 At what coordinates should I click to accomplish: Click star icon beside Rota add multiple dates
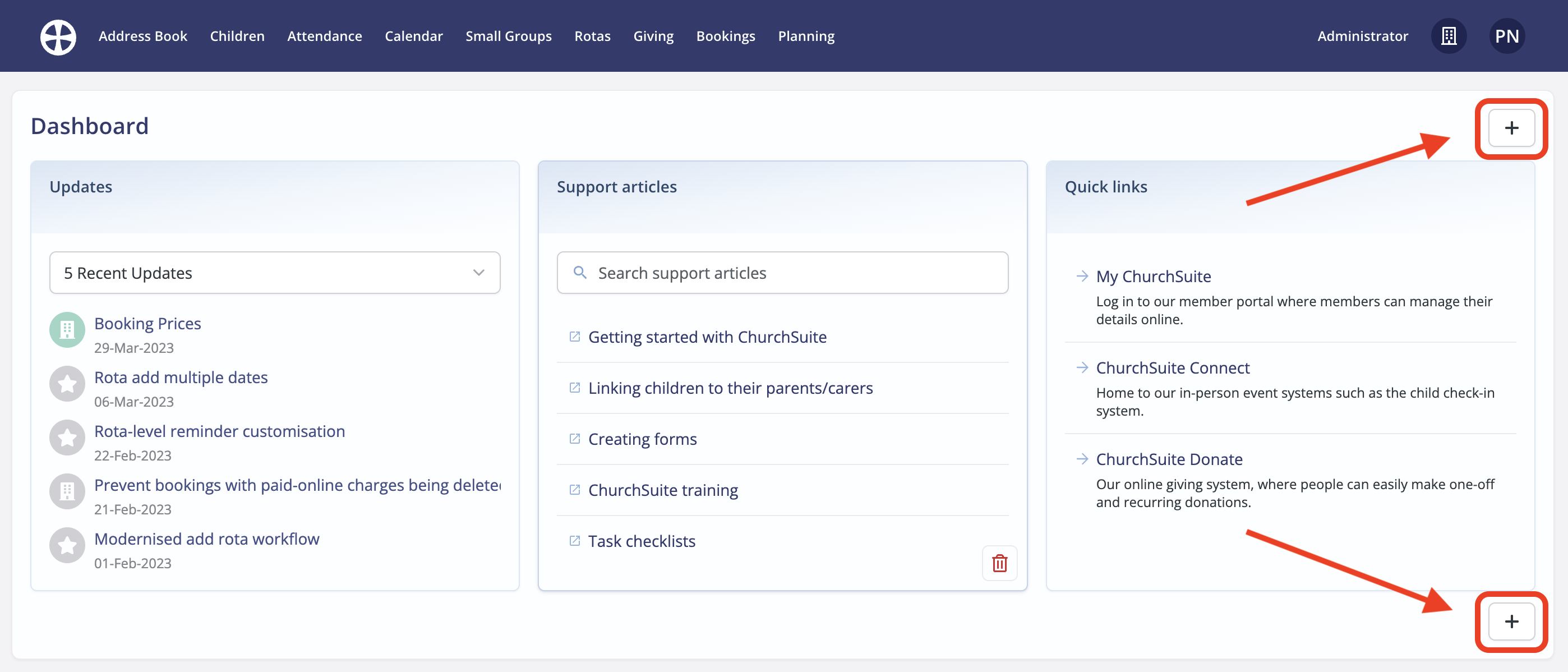pos(67,384)
